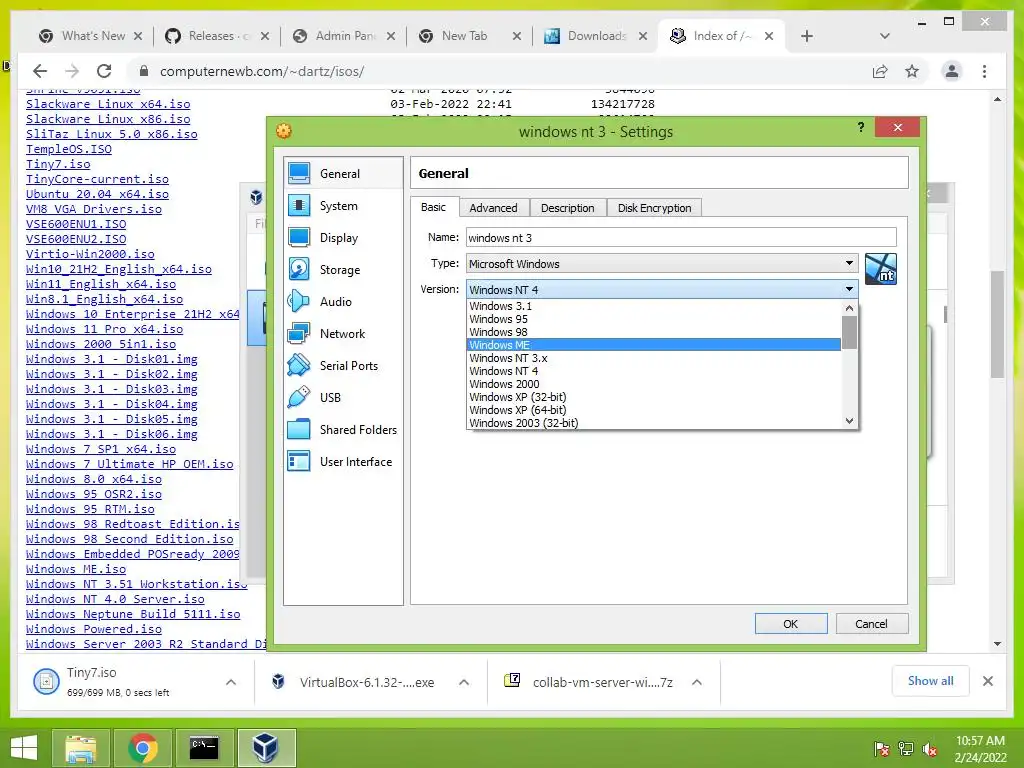The width and height of the screenshot is (1024, 768).
Task: Open the Shared Folders settings category
Action: (x=344, y=430)
